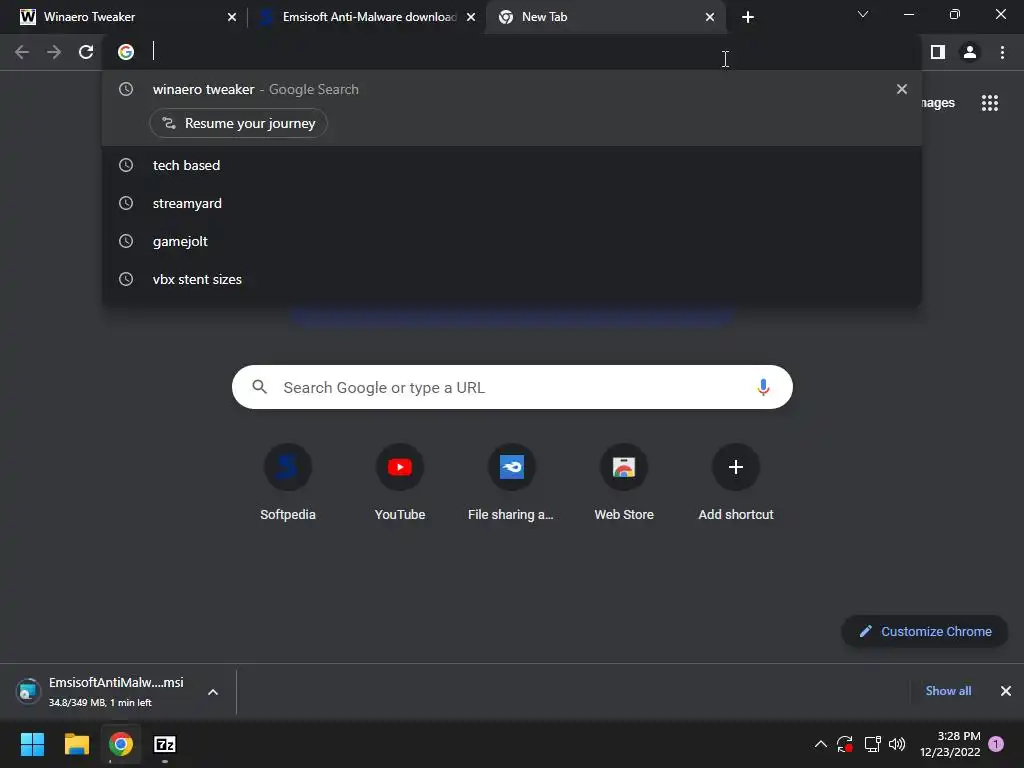Click the sync tray icon
This screenshot has width=1024, height=768.
coord(845,744)
